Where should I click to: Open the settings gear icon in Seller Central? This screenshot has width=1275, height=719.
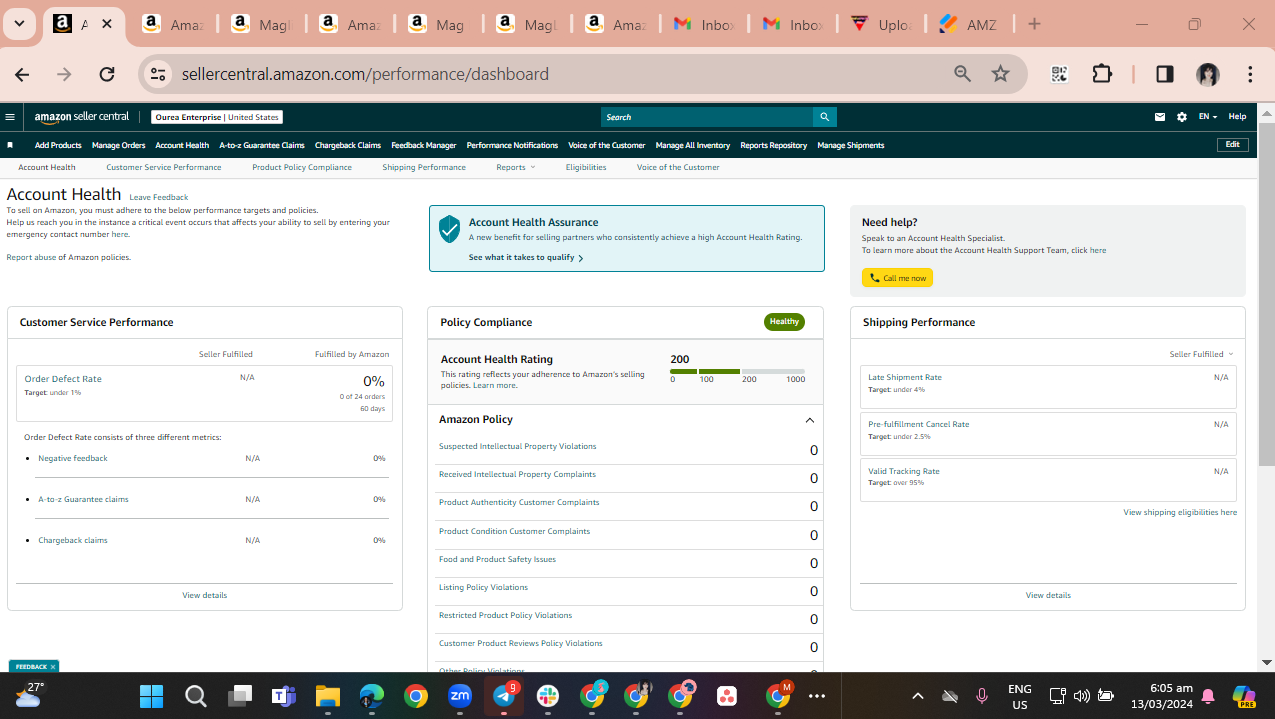point(1182,117)
